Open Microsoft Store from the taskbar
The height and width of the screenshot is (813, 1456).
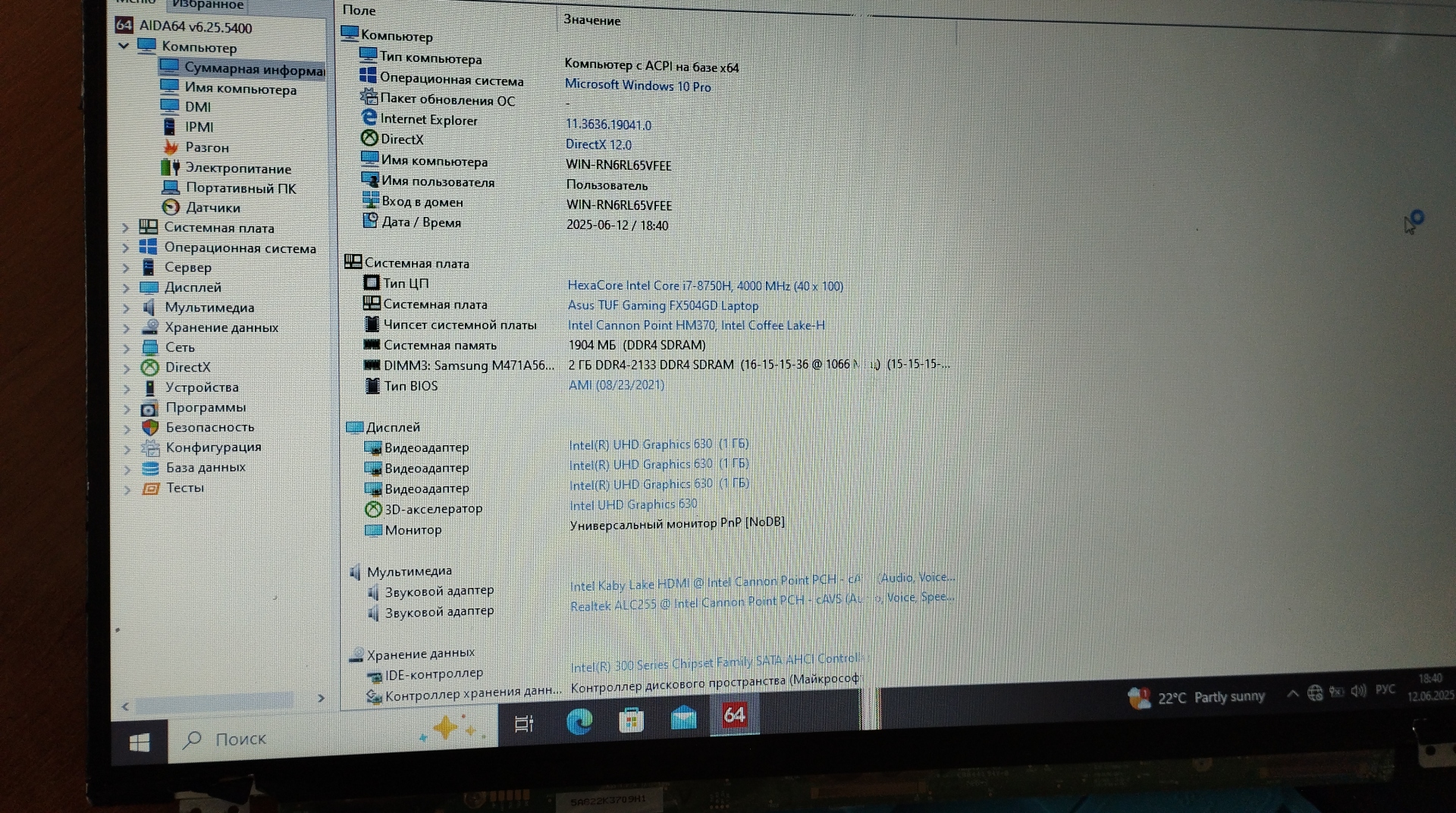pyautogui.click(x=631, y=720)
